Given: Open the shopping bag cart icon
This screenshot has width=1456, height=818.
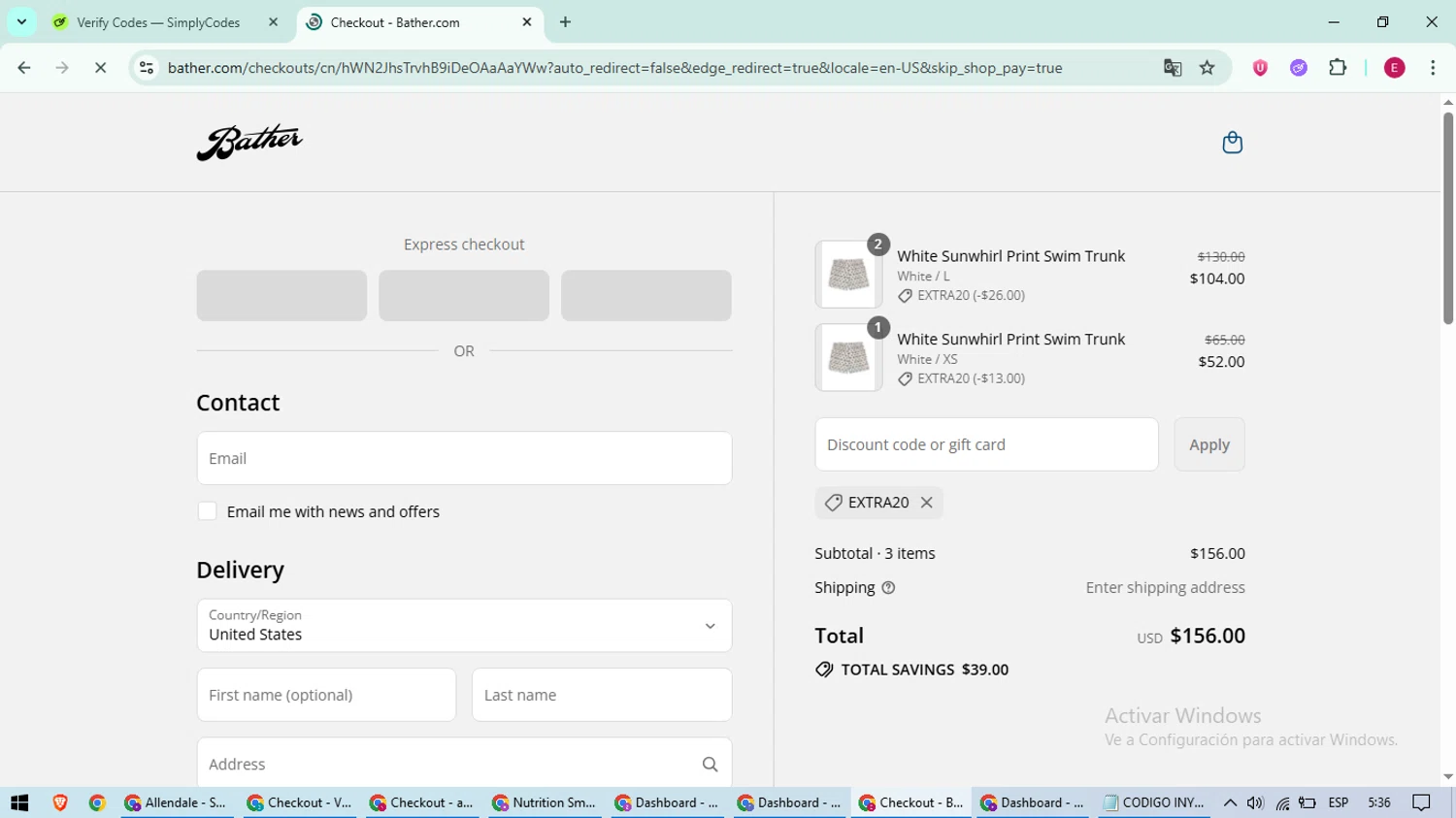Looking at the screenshot, I should pos(1232,143).
